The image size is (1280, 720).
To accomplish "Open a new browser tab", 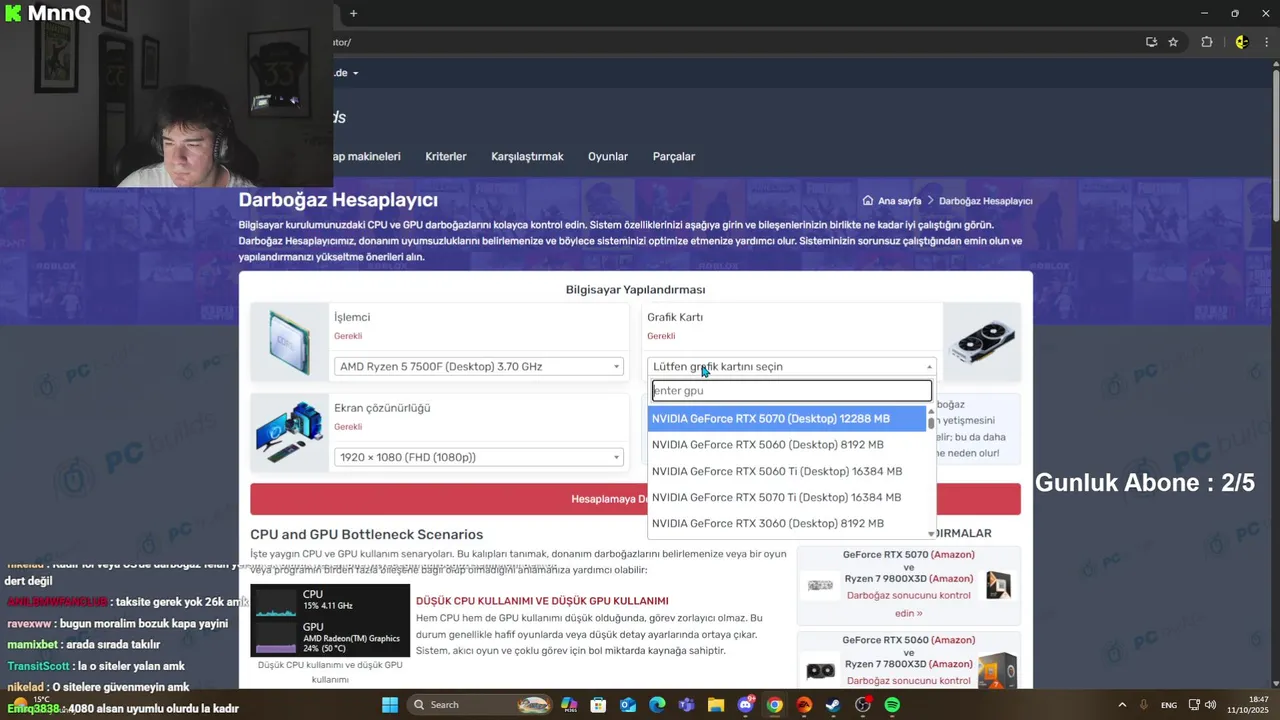I will (353, 13).
